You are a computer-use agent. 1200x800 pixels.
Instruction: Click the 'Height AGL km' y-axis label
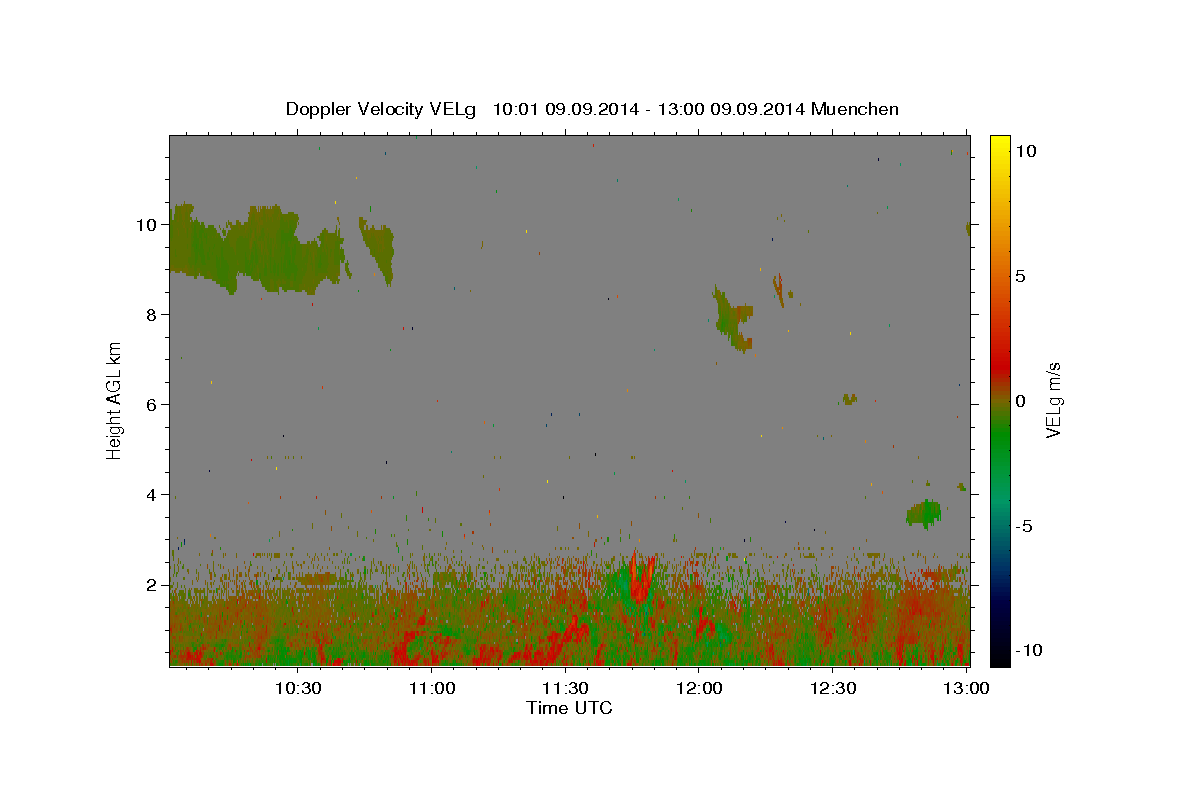pos(115,400)
